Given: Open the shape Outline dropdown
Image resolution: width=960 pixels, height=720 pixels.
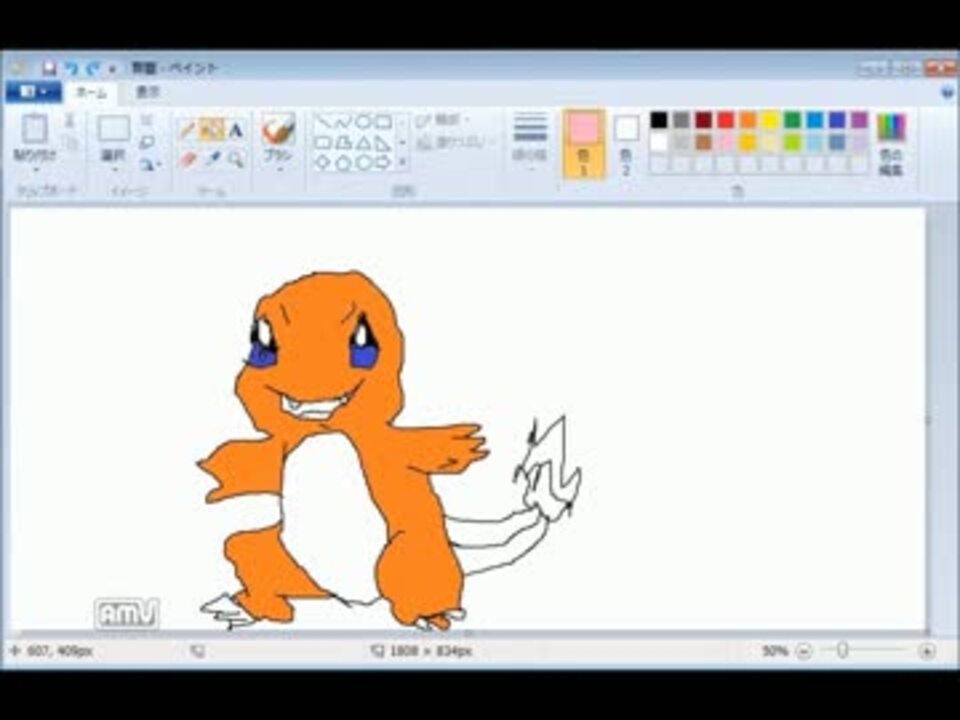Looking at the screenshot, I should 444,120.
